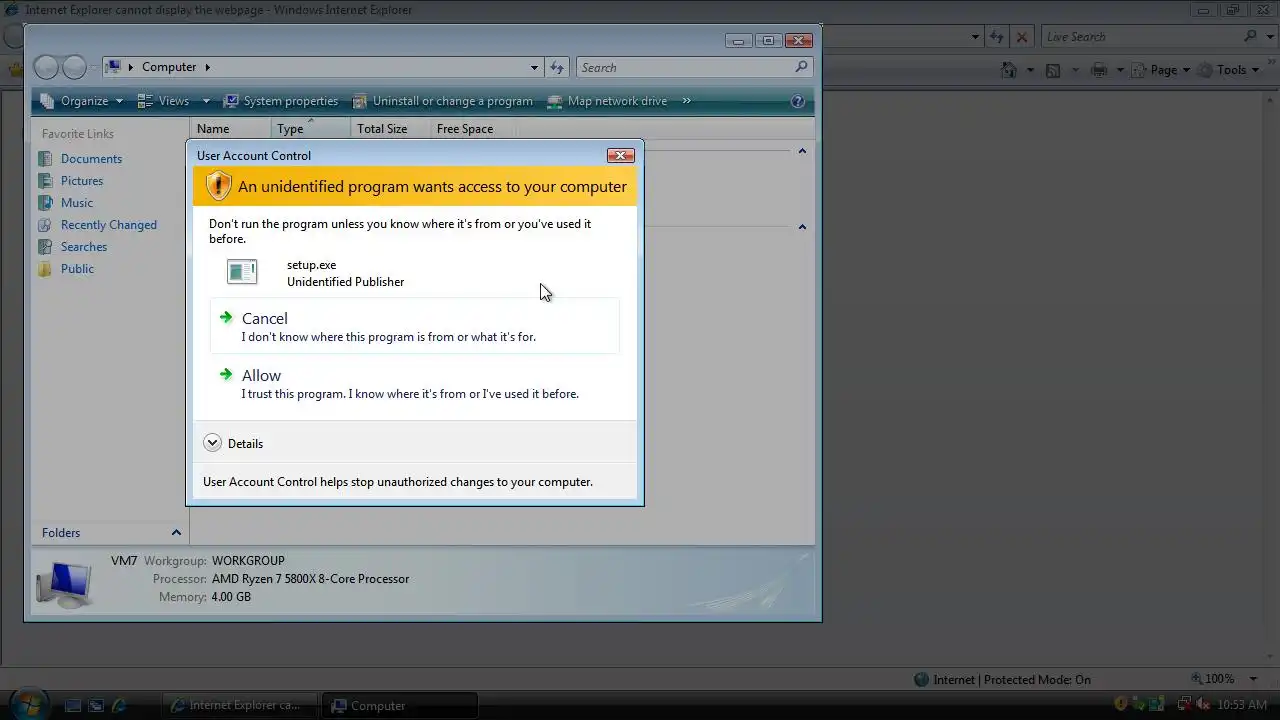The image size is (1280, 720).
Task: Click the computer icon in the address bar
Action: click(114, 67)
